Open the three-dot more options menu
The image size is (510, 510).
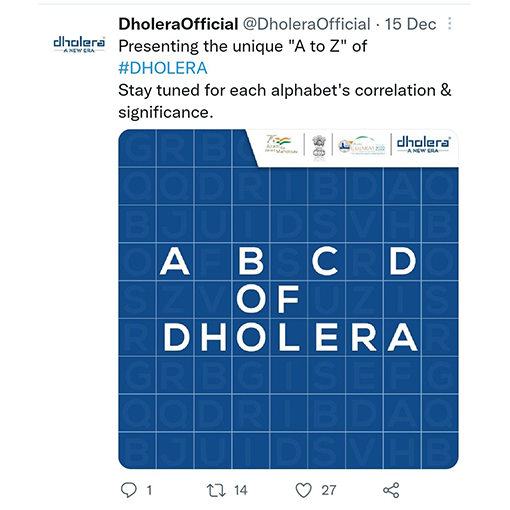point(449,24)
